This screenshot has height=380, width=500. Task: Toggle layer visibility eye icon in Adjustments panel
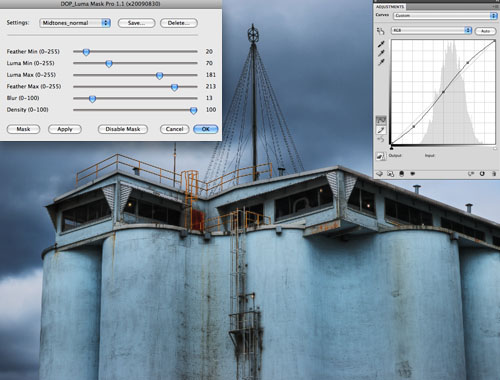point(413,174)
